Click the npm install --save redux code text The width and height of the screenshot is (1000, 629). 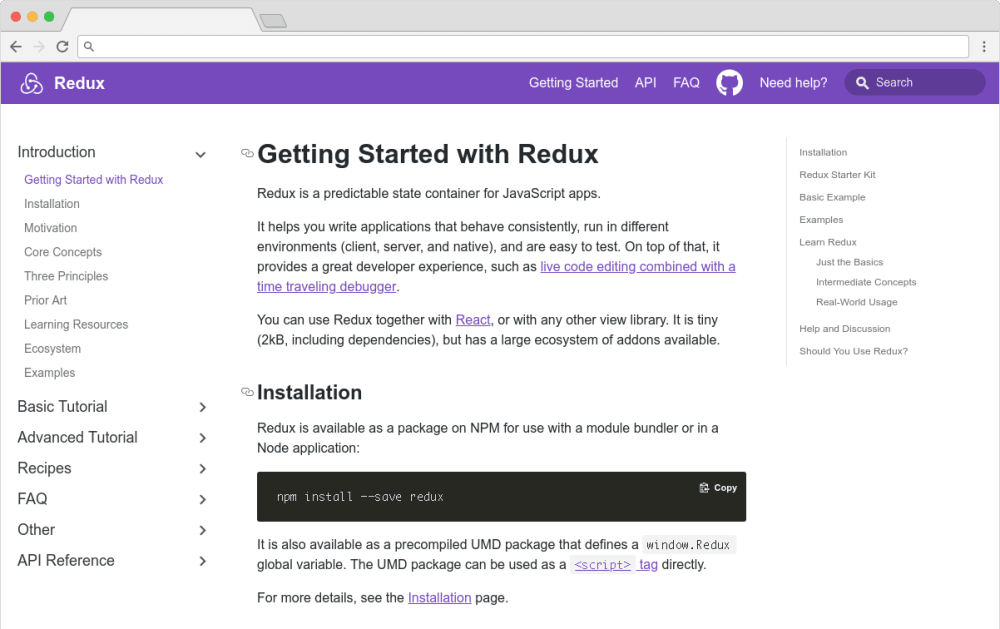click(360, 497)
